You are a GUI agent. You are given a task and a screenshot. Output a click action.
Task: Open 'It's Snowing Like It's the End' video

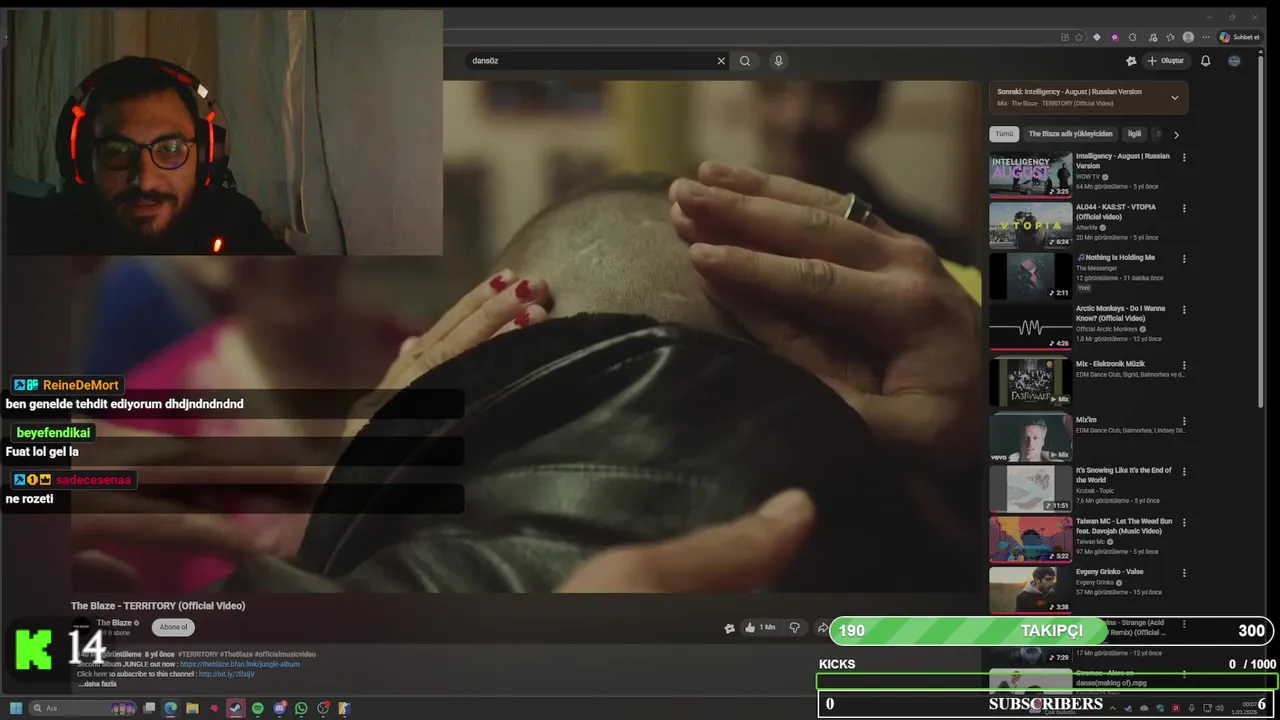[x=1124, y=475]
